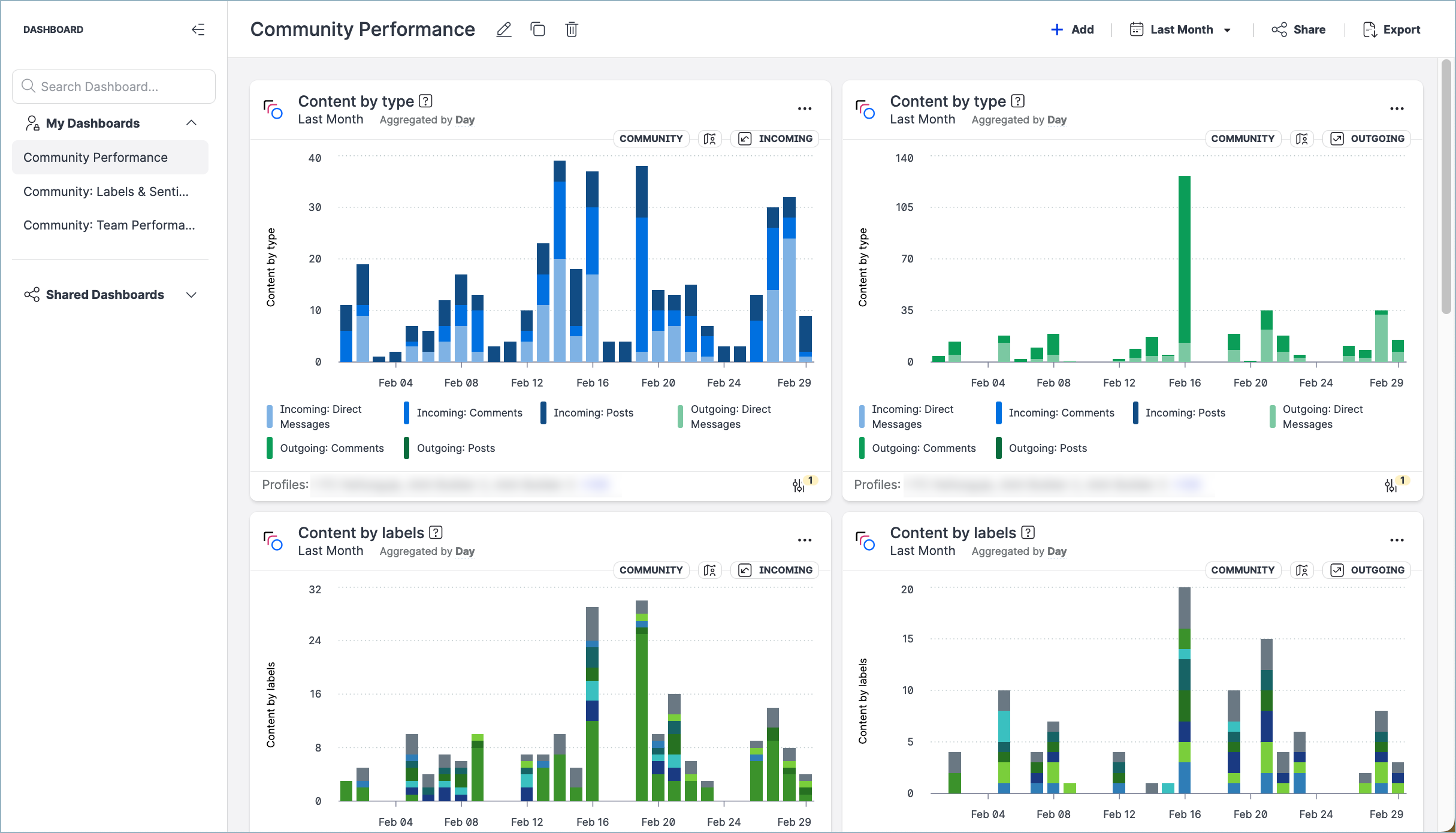The height and width of the screenshot is (833, 1456).
Task: Open the Last Month date range dropdown
Action: [x=1180, y=29]
